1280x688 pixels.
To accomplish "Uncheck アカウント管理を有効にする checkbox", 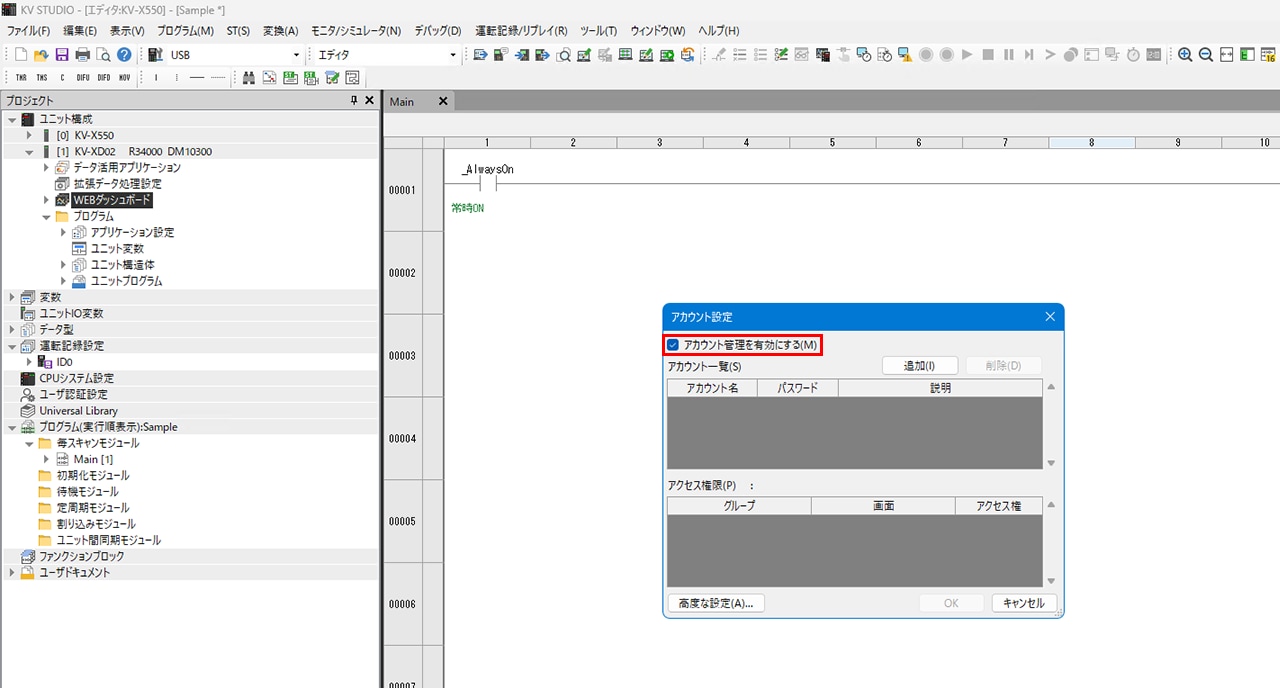I will tap(673, 345).
